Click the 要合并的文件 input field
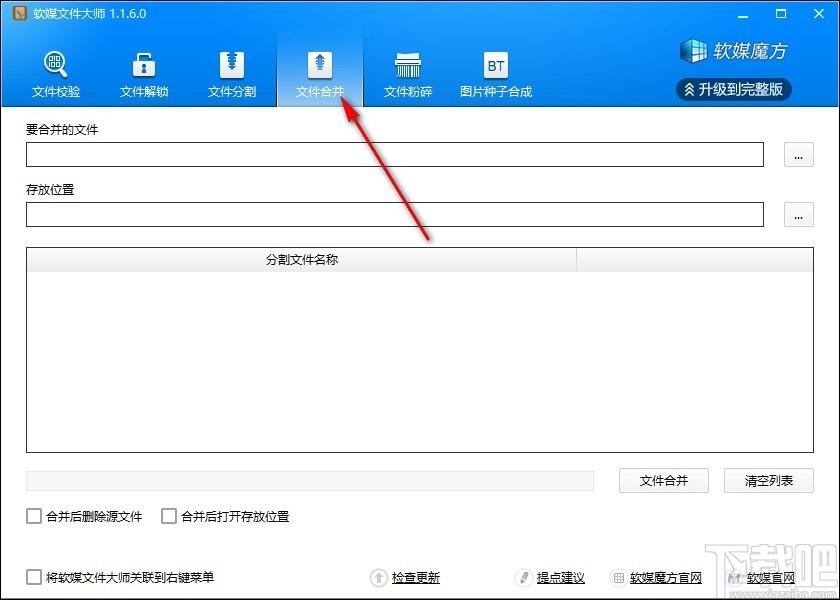The image size is (840, 600). [x=394, y=155]
